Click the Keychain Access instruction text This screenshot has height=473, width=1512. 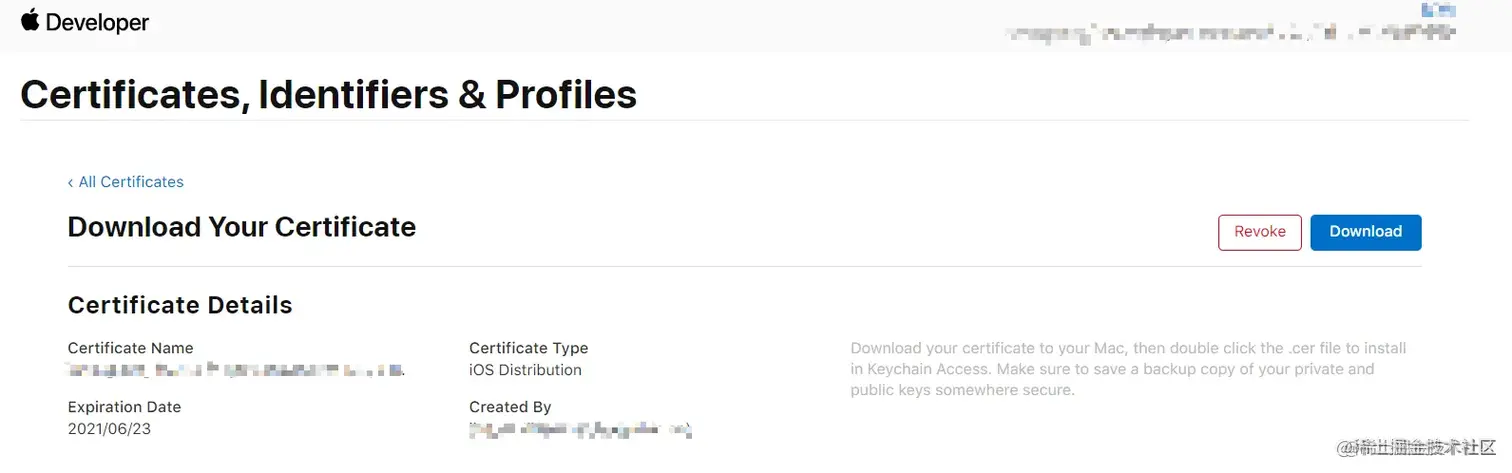[x=1129, y=369]
